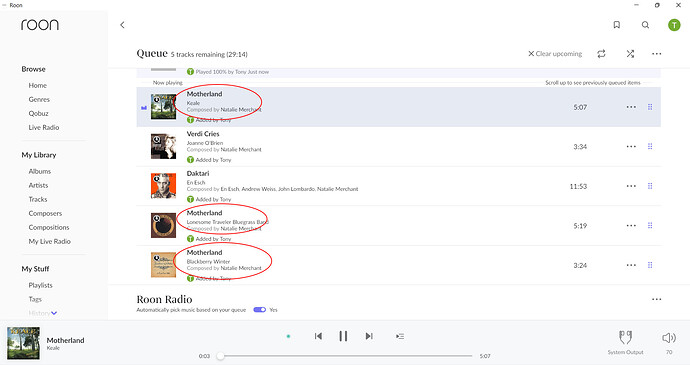690x366 pixels.
Task: Open options for Motherland by Blackberry Winter
Action: [631, 265]
